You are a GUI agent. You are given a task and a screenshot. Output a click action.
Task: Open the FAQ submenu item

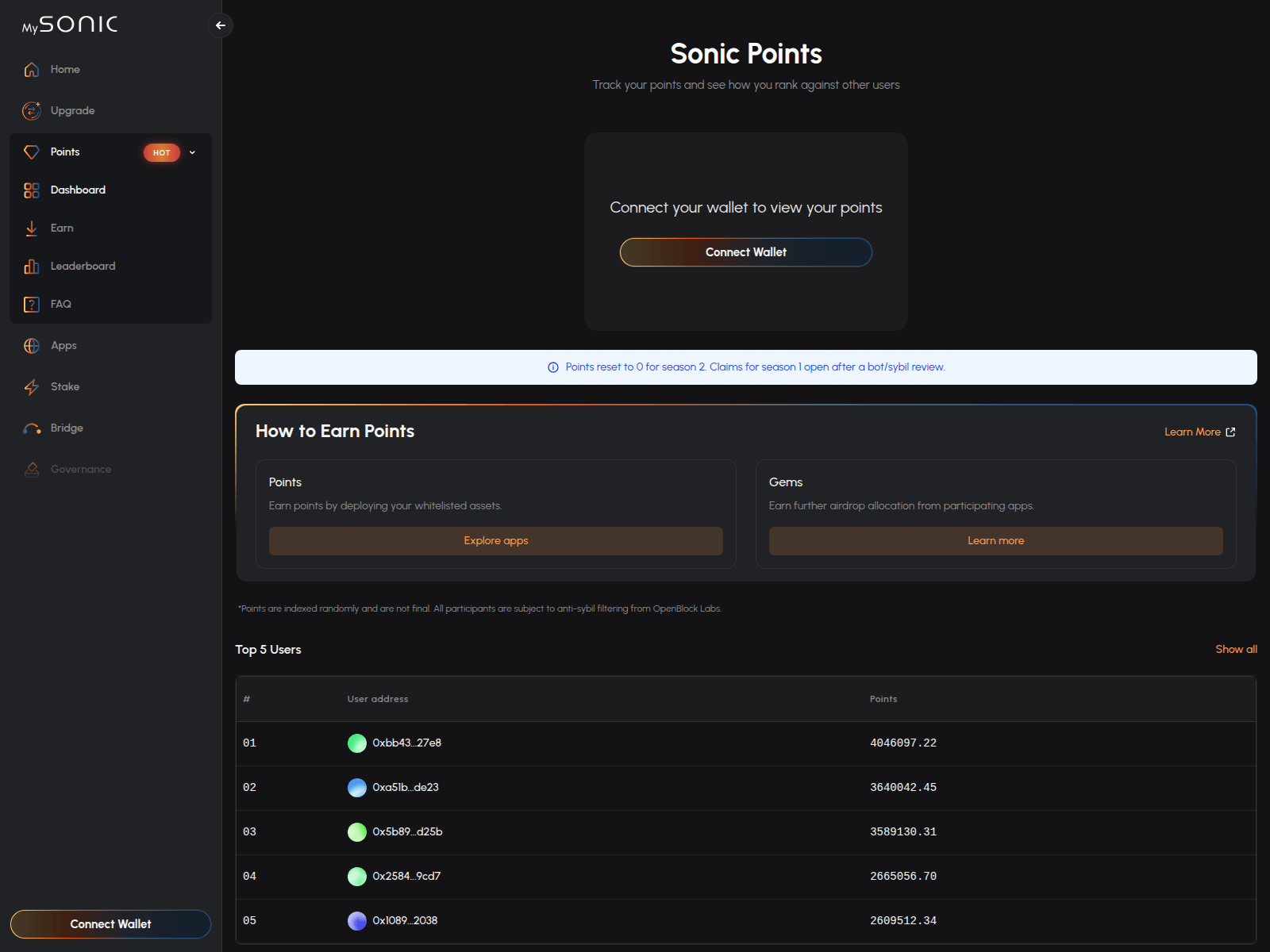tap(110, 305)
